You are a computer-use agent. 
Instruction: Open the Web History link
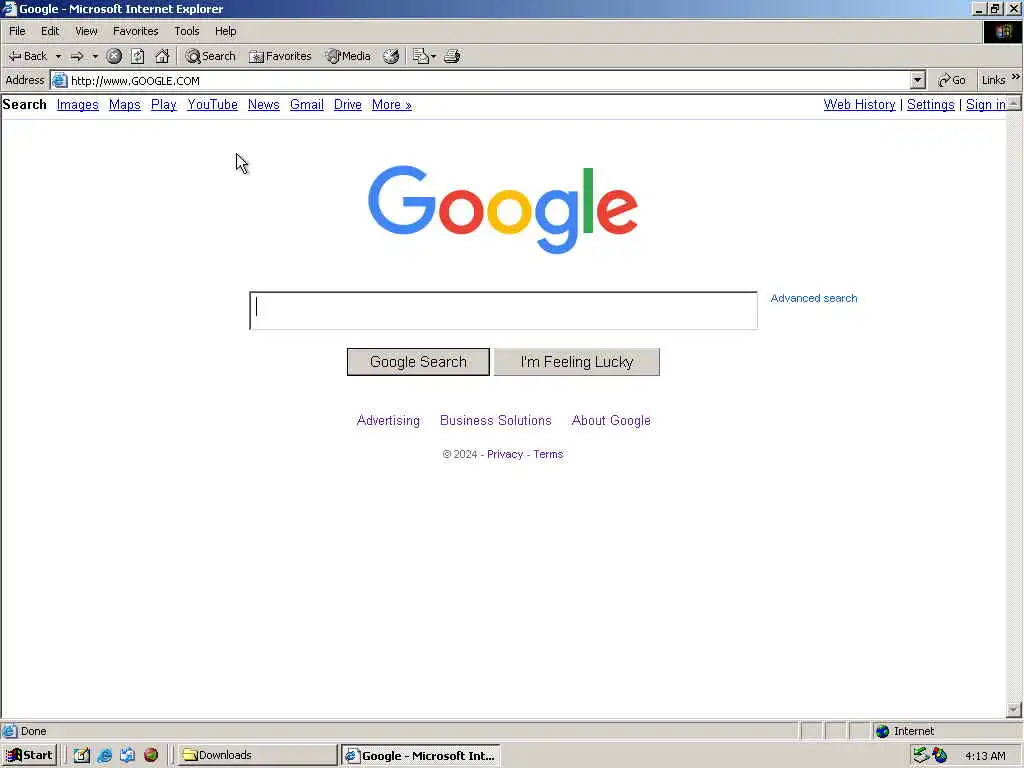859,104
